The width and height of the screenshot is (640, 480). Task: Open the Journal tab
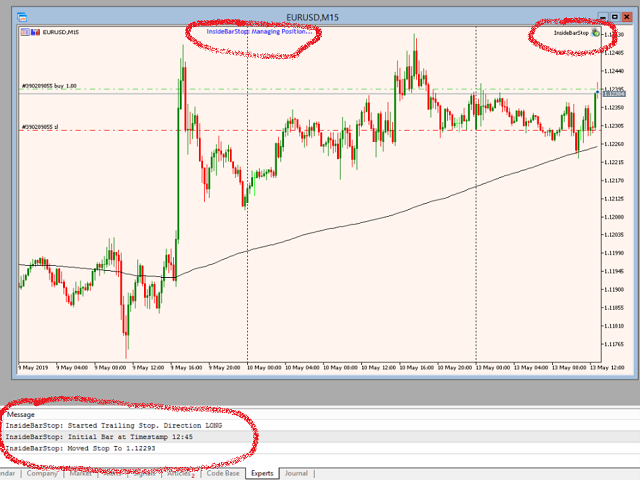[x=296, y=473]
